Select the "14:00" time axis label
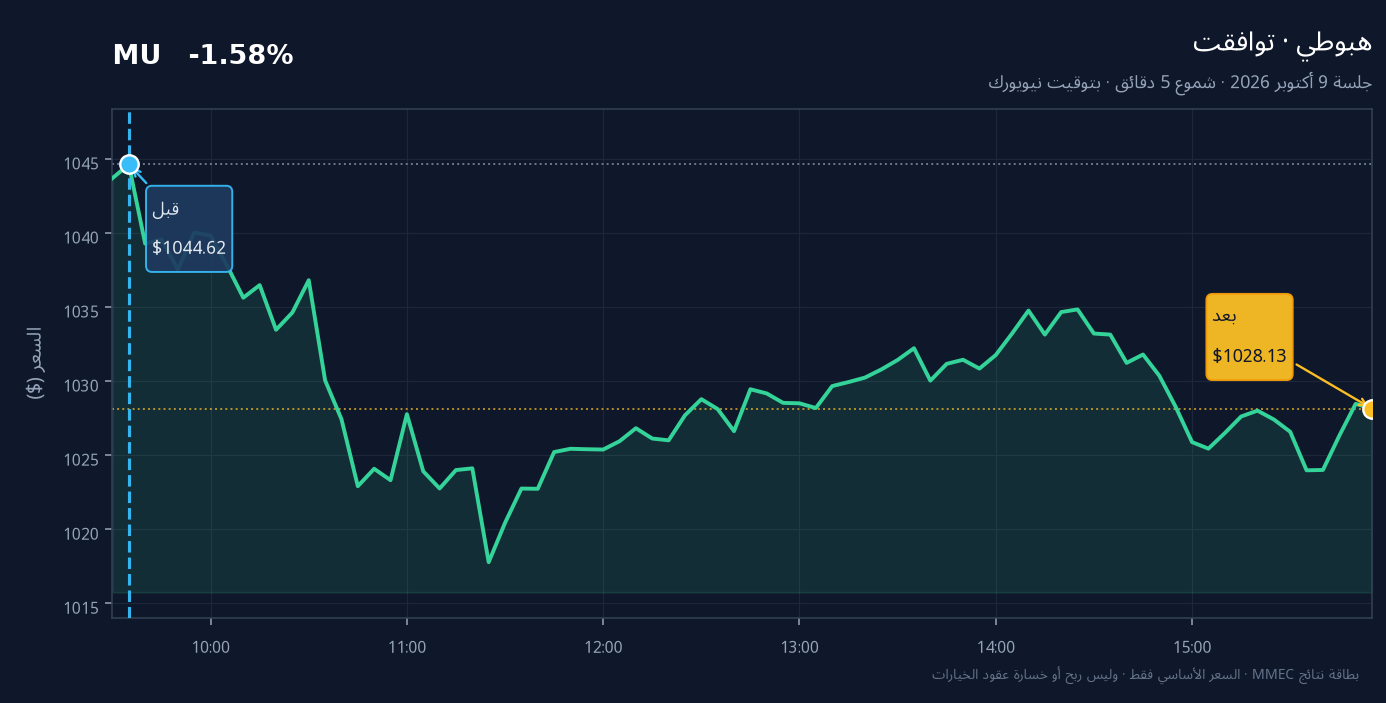 [996, 647]
